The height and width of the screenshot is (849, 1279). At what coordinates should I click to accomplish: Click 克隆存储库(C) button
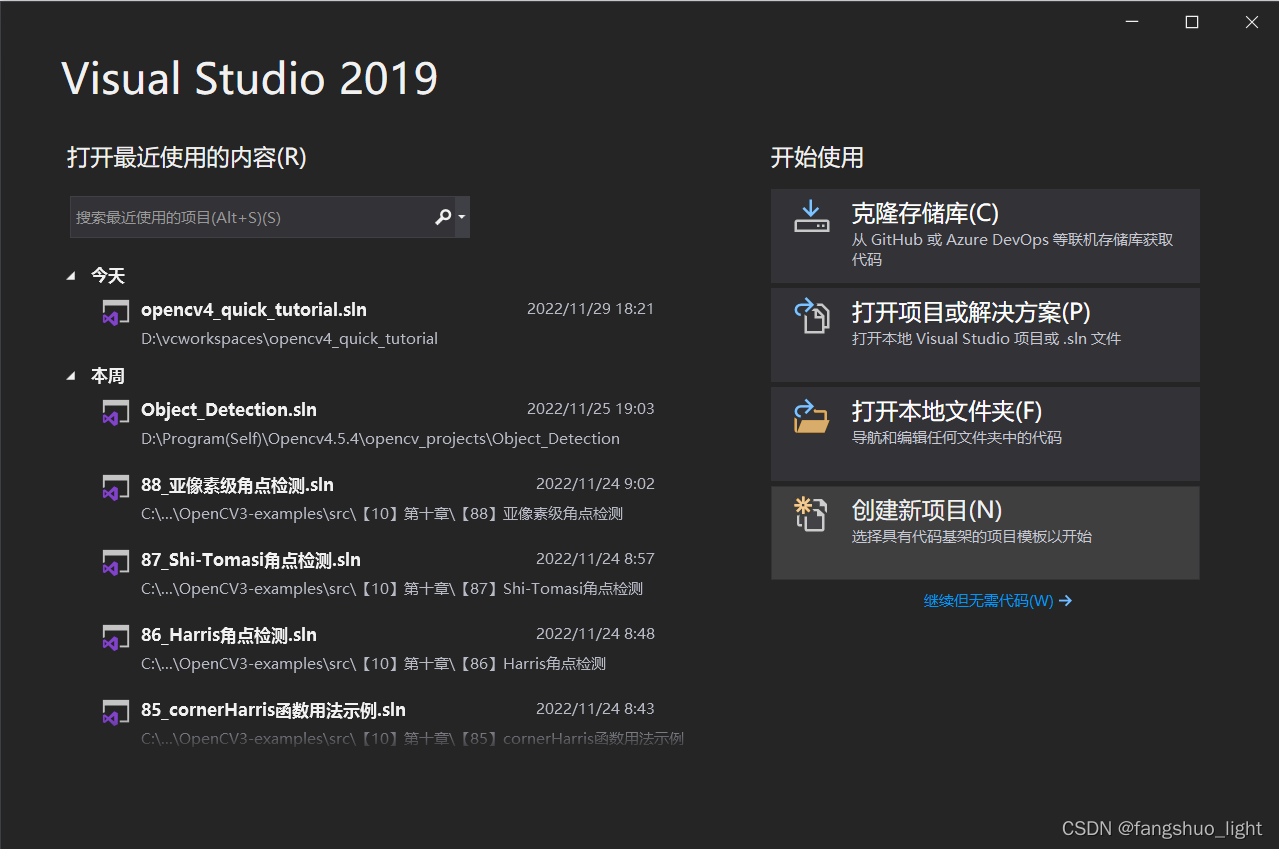985,236
